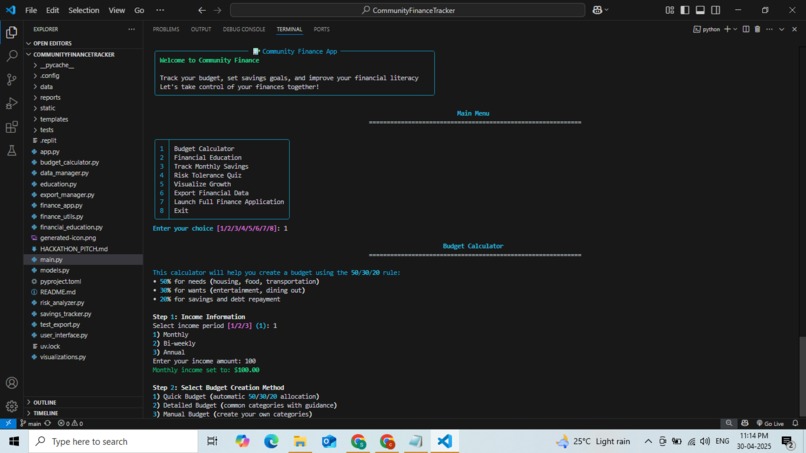Click the taskbar Type here to search box
This screenshot has height=453, width=806.
[113, 441]
